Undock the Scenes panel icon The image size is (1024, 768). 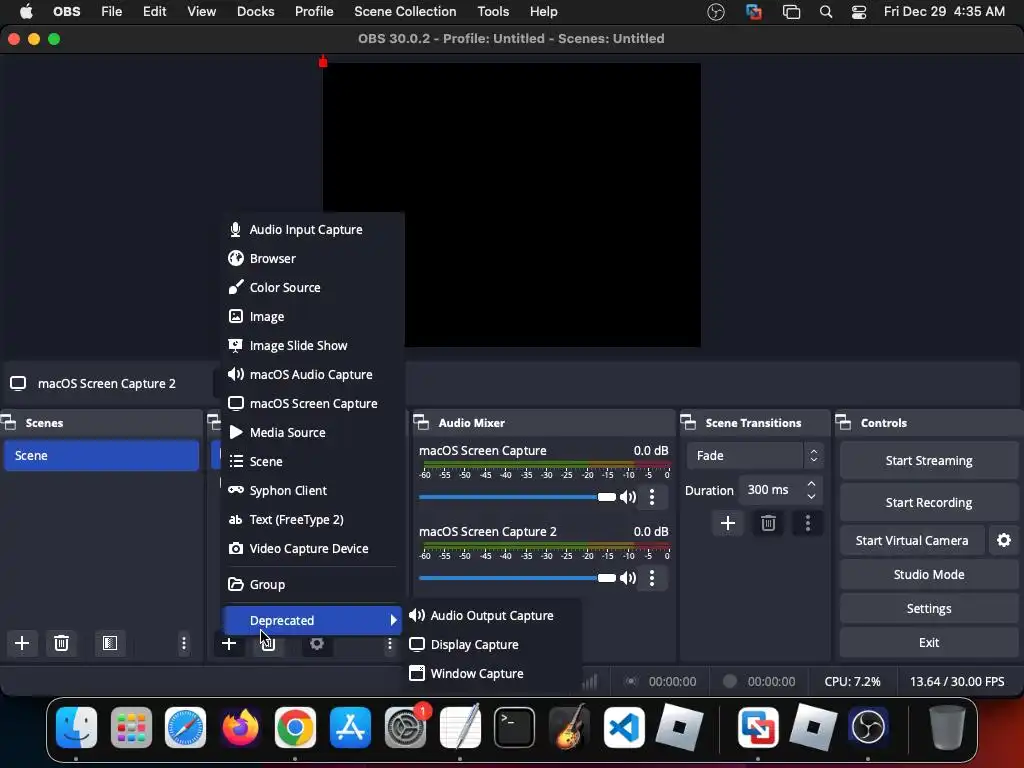9,423
